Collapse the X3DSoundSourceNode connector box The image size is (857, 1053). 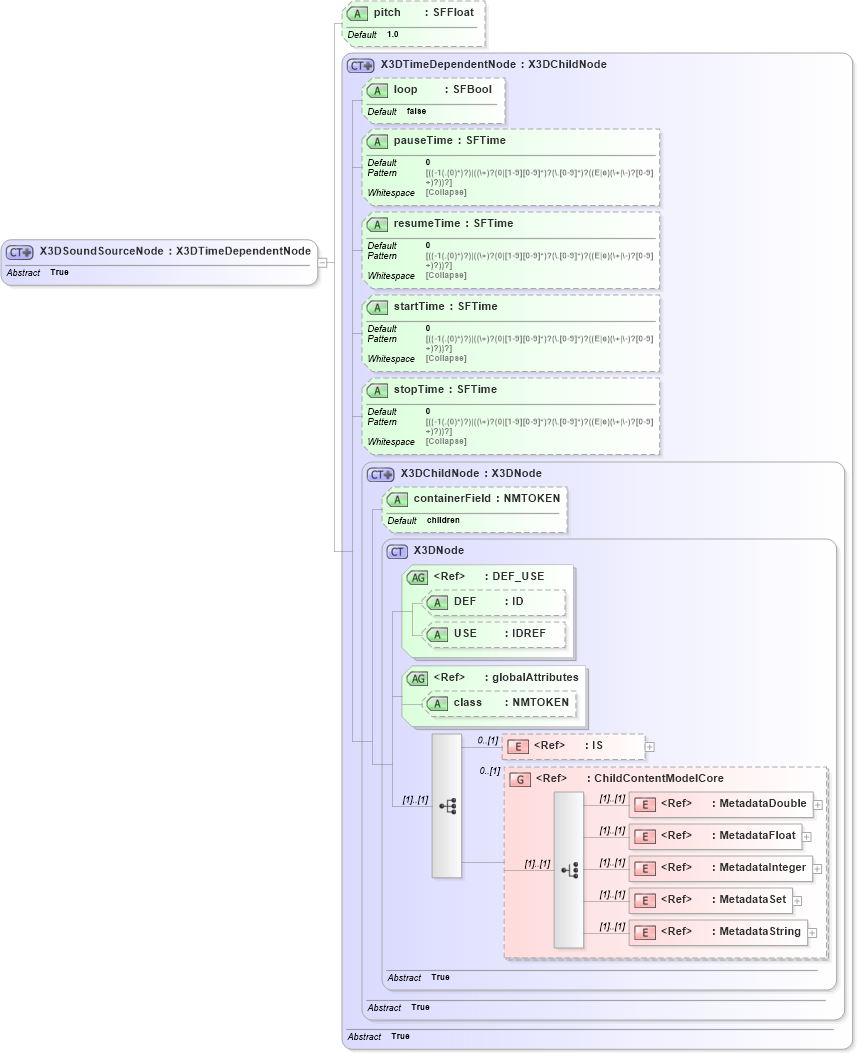322,263
